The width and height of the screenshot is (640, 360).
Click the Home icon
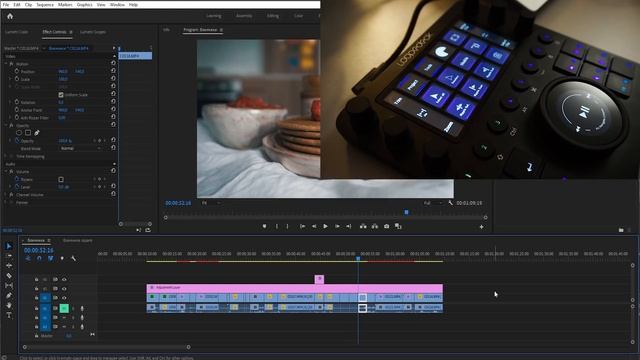pos(10,16)
